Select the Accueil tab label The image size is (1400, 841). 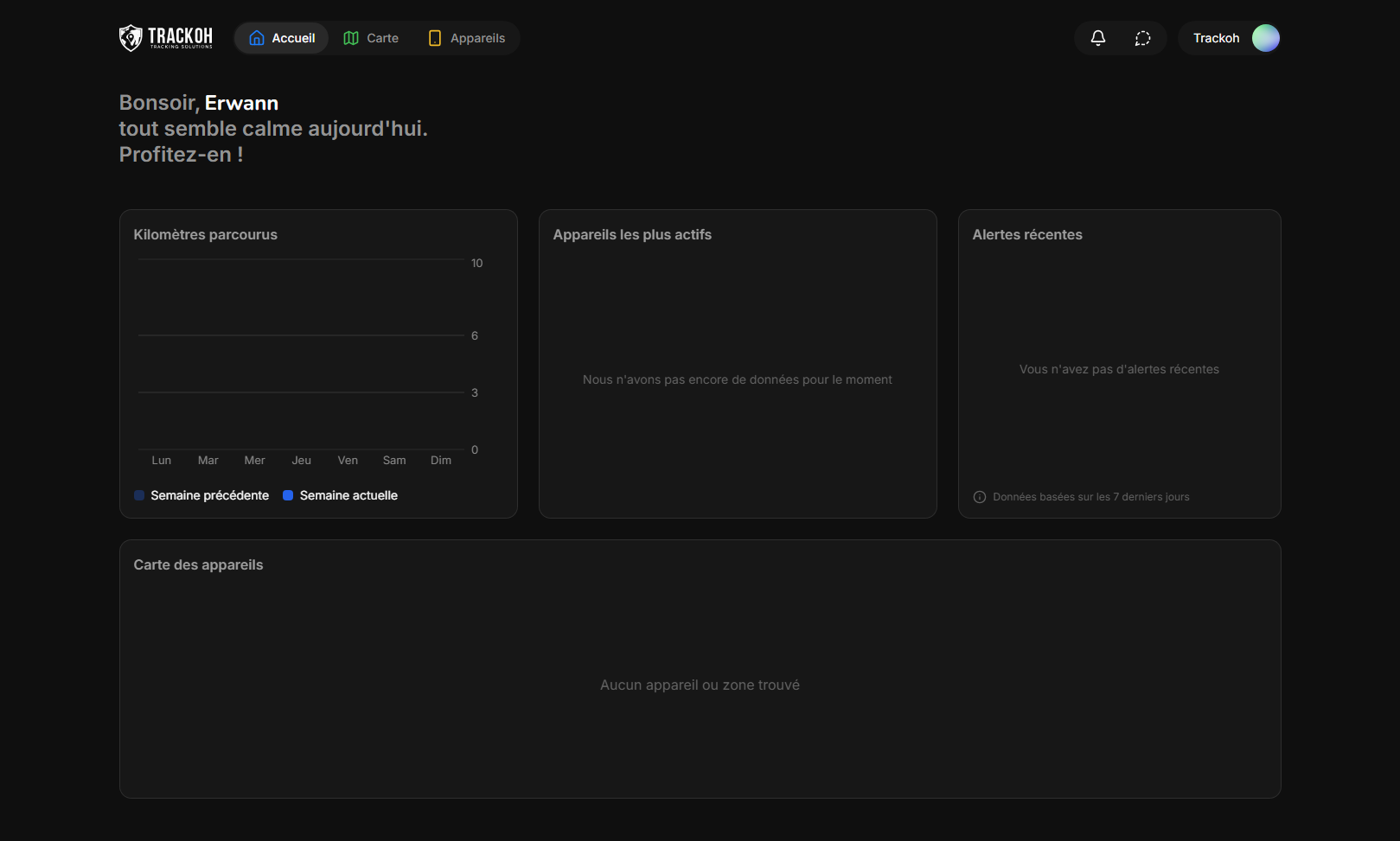[293, 38]
